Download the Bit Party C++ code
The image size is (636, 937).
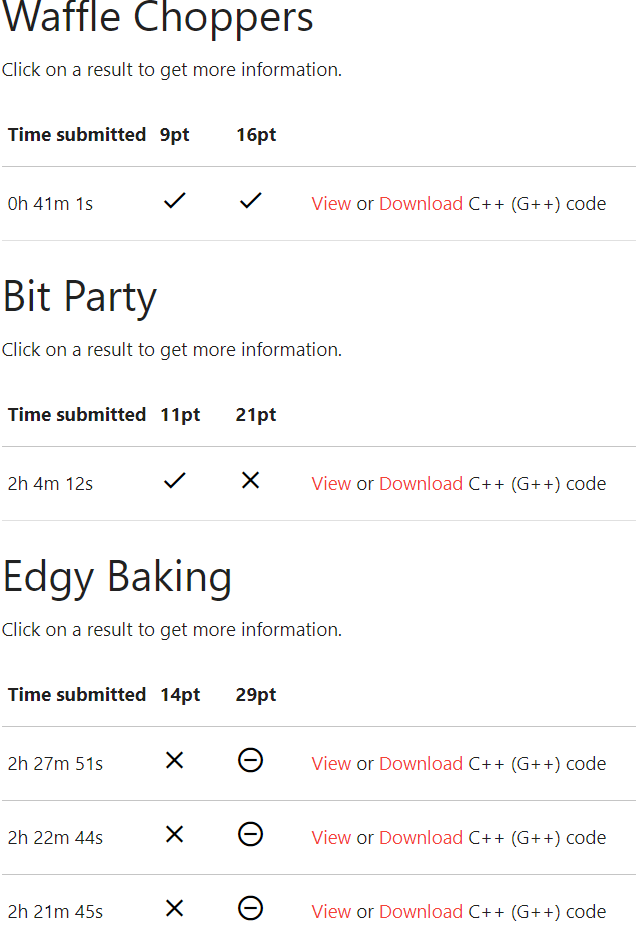coord(421,483)
